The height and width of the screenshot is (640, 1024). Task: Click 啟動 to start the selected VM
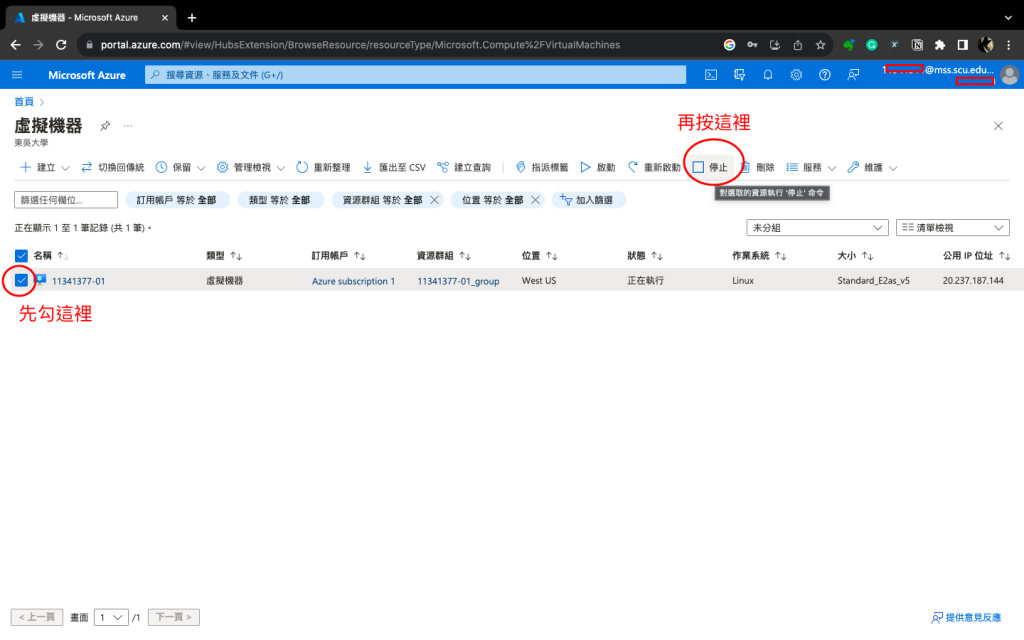[598, 167]
